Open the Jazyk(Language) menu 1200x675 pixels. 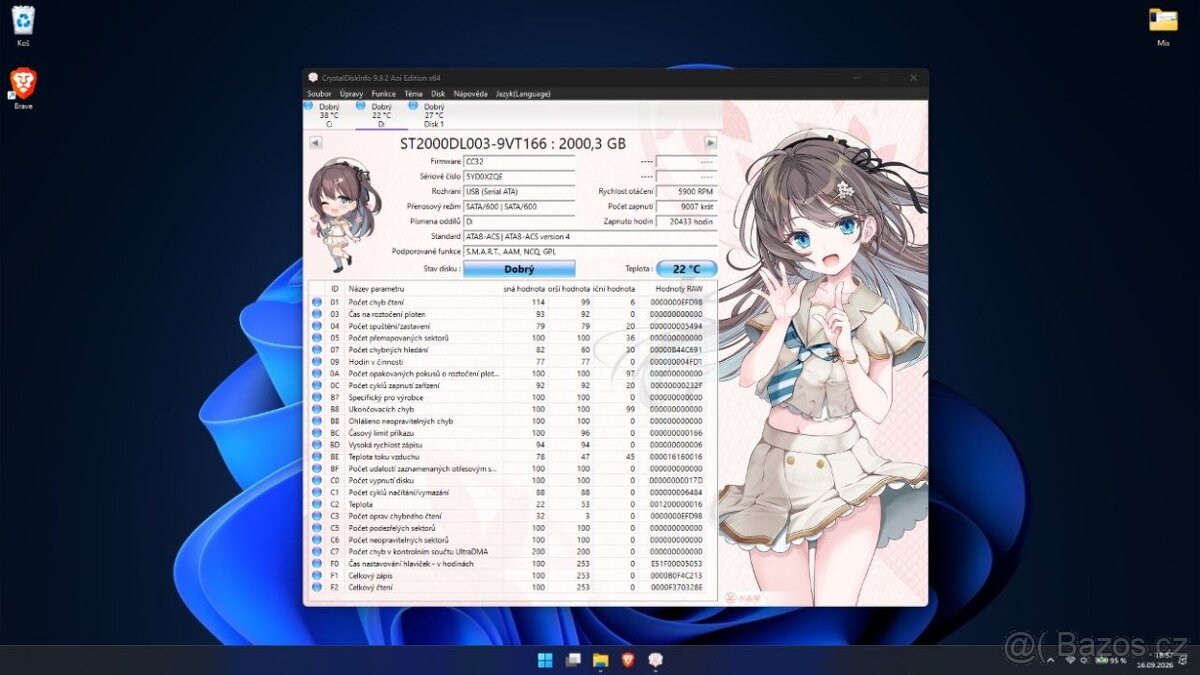click(x=522, y=93)
